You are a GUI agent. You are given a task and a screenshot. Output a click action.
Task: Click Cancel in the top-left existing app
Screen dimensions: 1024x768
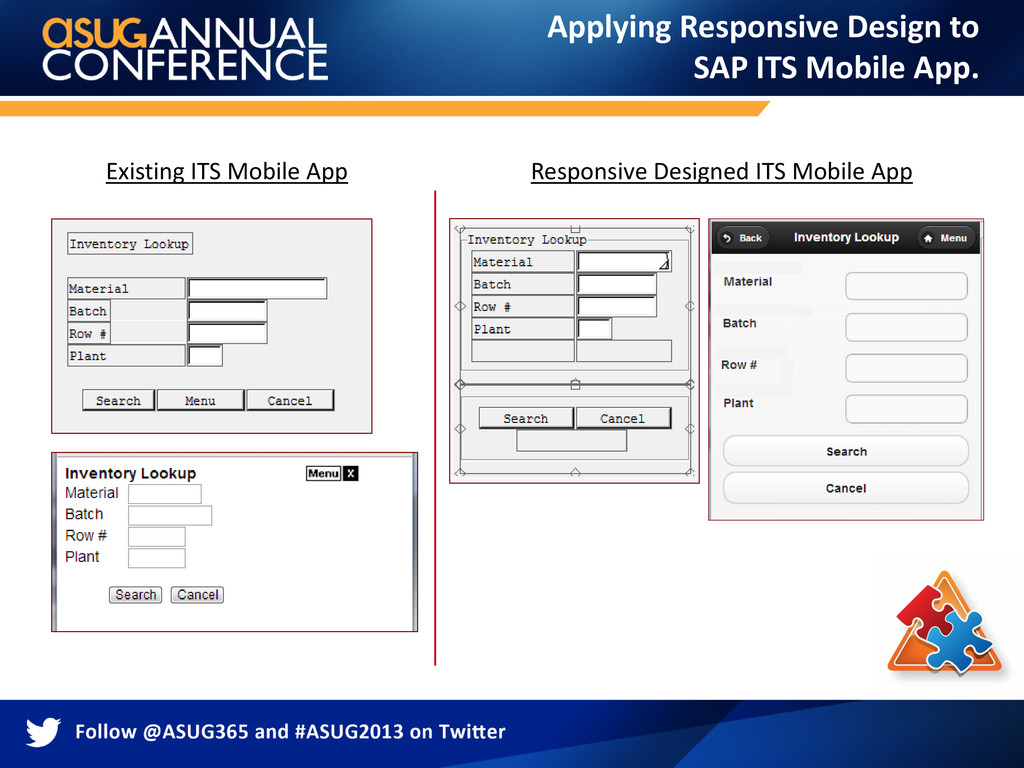[289, 400]
